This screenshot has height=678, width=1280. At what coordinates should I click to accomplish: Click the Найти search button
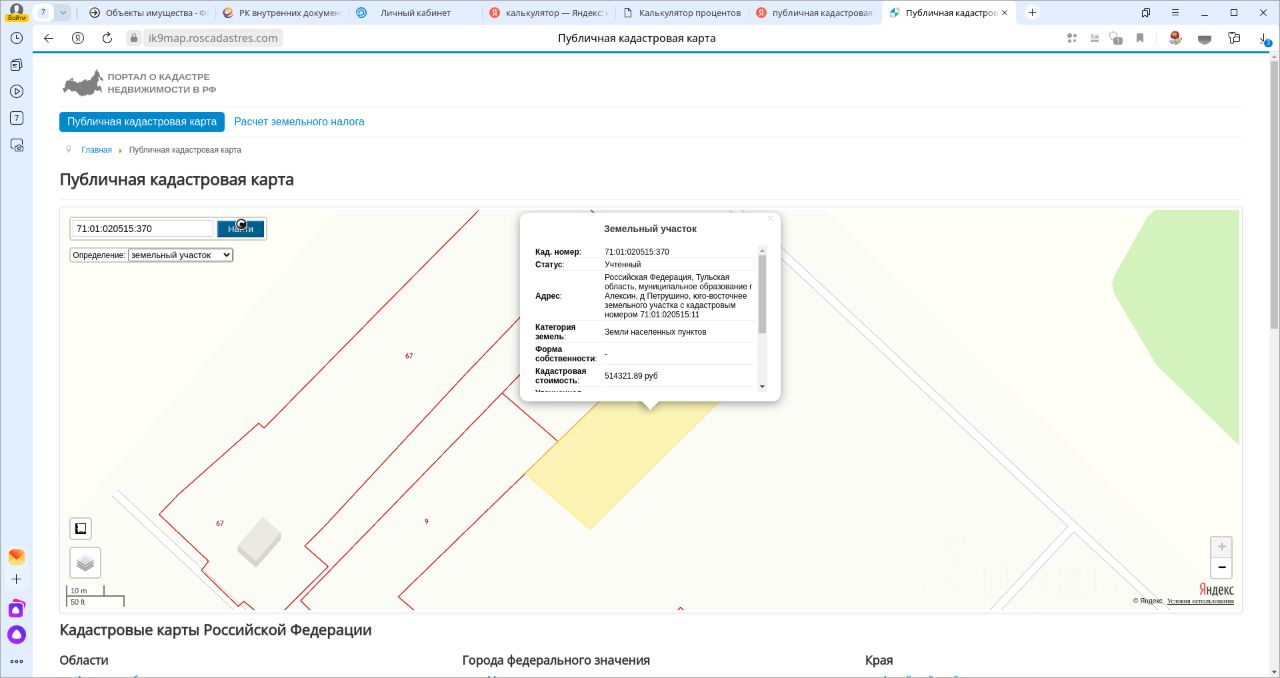coord(241,228)
